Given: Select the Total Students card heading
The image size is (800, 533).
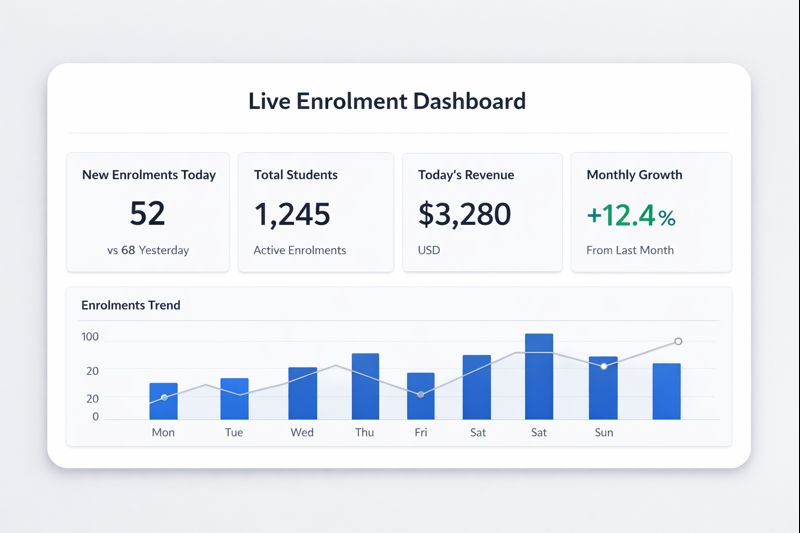Looking at the screenshot, I should click(296, 175).
